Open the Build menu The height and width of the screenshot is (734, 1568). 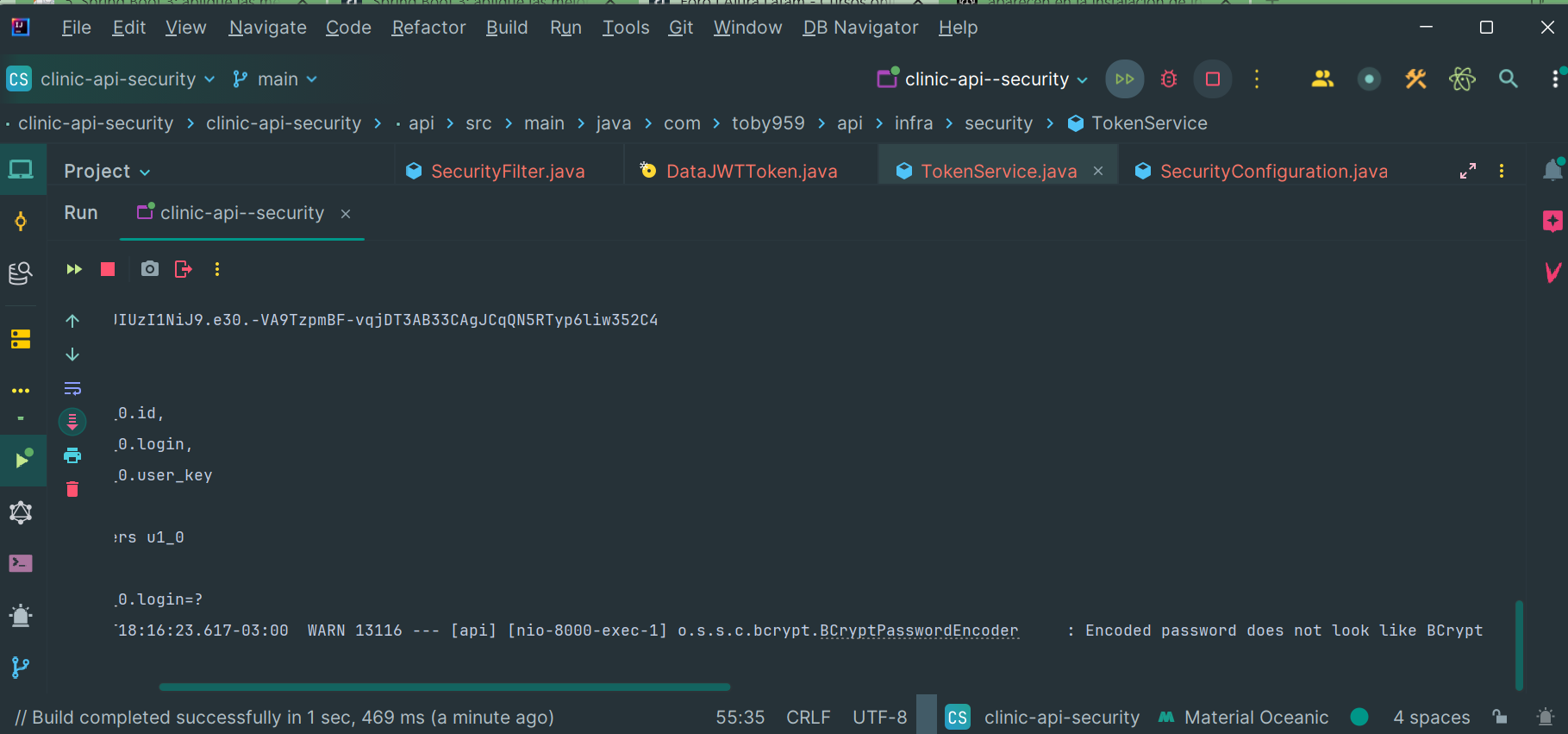[x=507, y=28]
